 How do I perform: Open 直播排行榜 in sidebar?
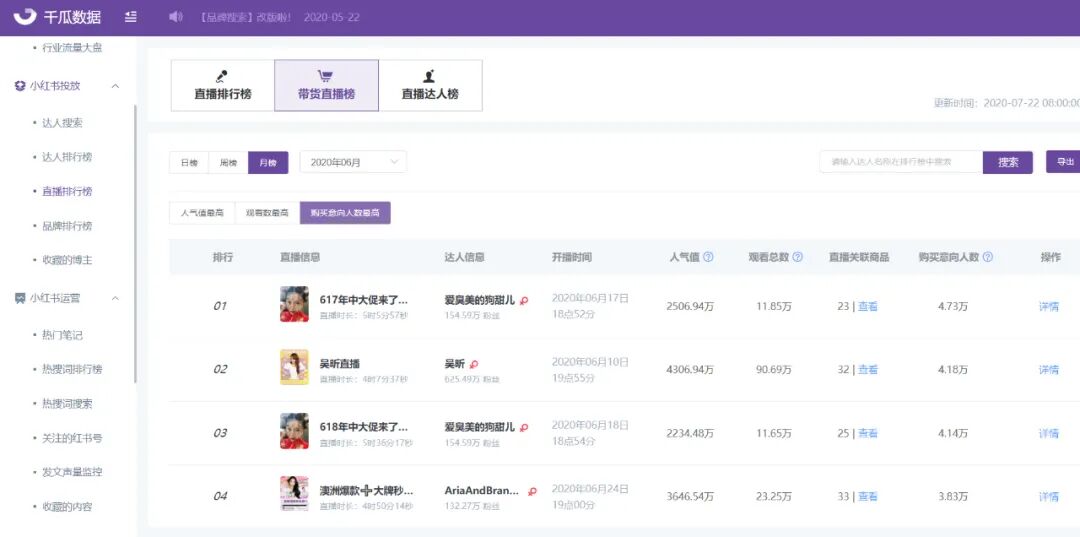(67, 191)
